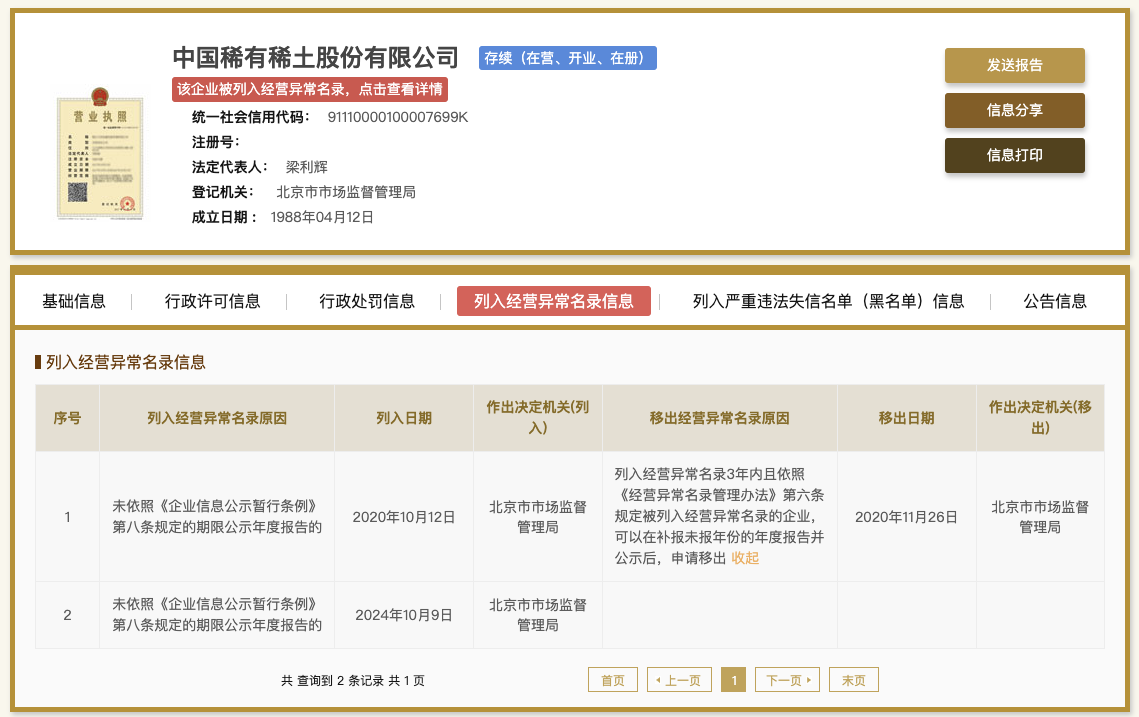The height and width of the screenshot is (717, 1139).
Task: Click the 共 查询到 2 条记录 summary text
Action: point(353,681)
